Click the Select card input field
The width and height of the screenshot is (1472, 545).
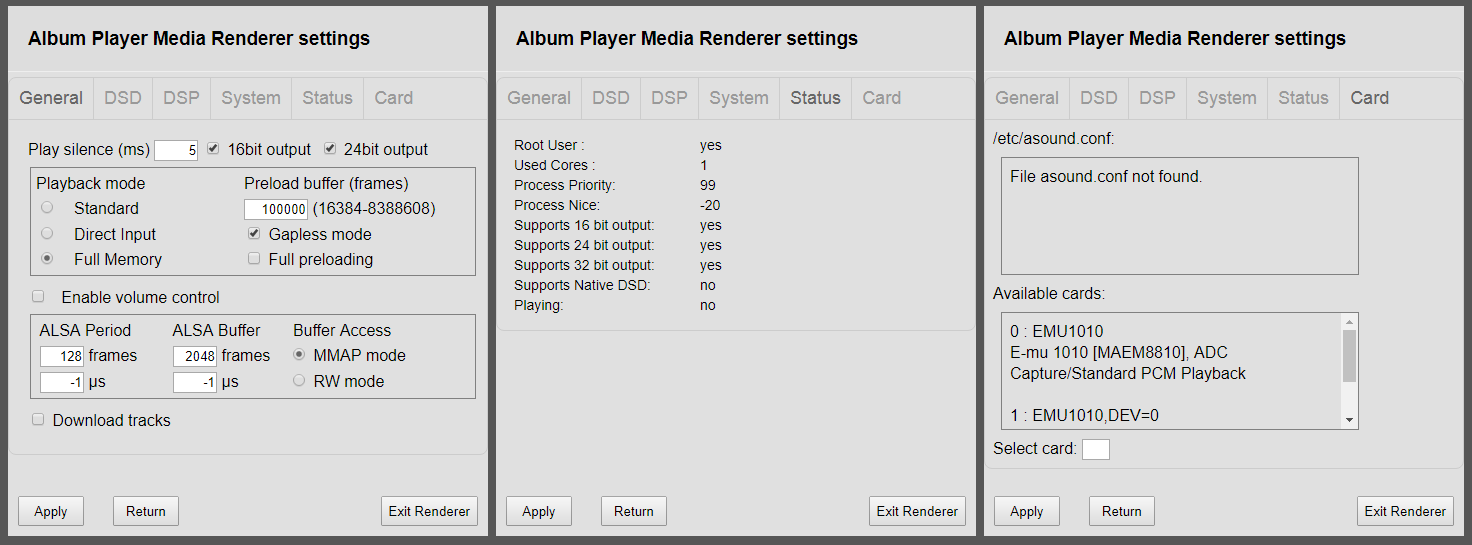pyautogui.click(x=1096, y=449)
